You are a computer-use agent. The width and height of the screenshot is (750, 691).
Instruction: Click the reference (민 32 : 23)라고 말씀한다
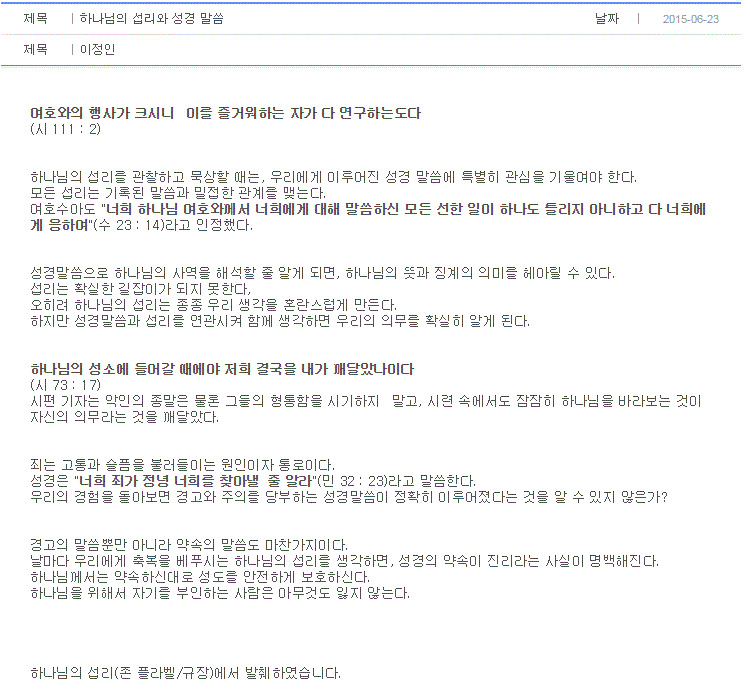click(397, 481)
